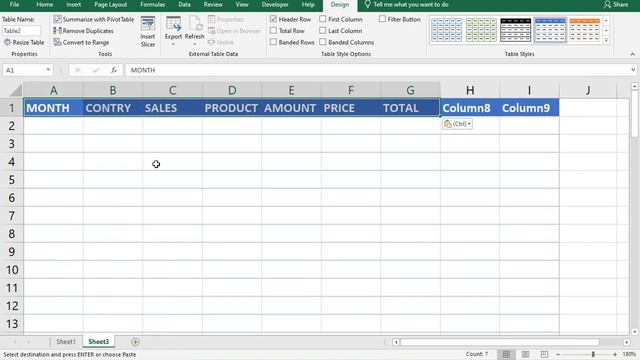The height and width of the screenshot is (360, 640).
Task: Open Export table menu
Action: point(173,31)
